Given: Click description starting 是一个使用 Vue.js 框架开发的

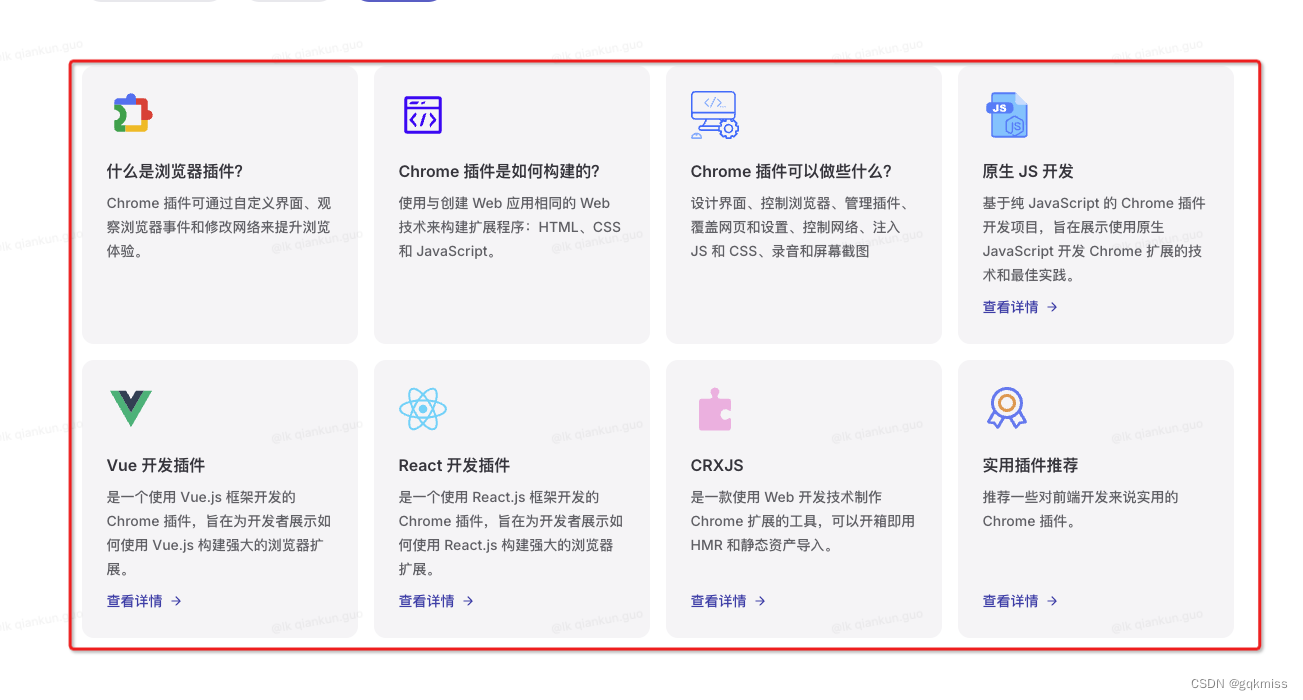Looking at the screenshot, I should click(219, 533).
